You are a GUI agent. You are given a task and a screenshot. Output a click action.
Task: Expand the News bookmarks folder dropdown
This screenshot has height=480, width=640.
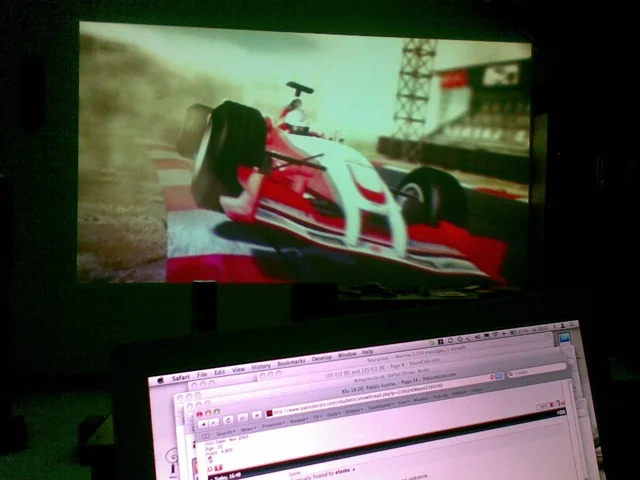coord(246,430)
